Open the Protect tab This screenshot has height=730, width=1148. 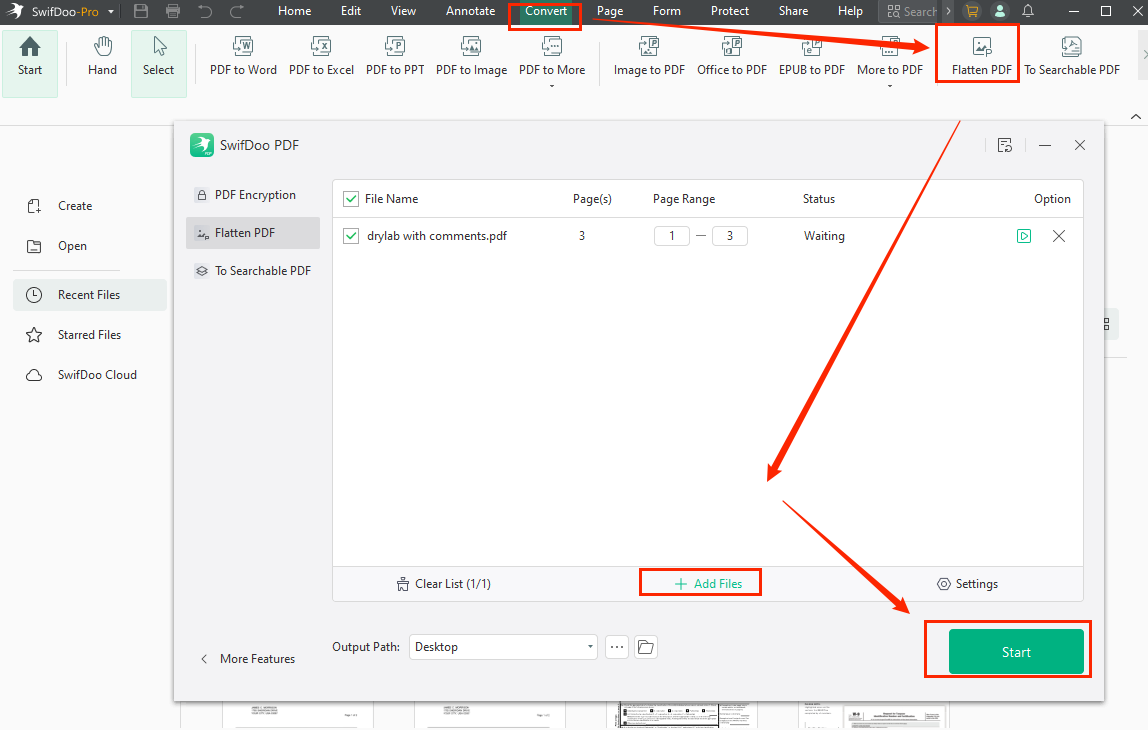[730, 11]
